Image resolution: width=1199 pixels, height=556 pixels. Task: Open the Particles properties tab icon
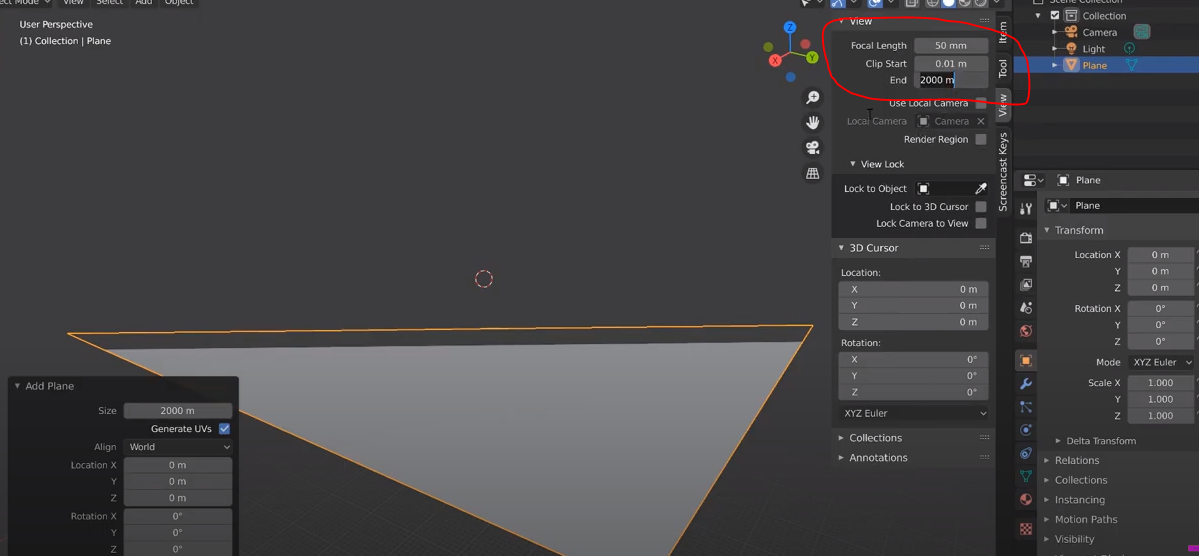(1026, 407)
